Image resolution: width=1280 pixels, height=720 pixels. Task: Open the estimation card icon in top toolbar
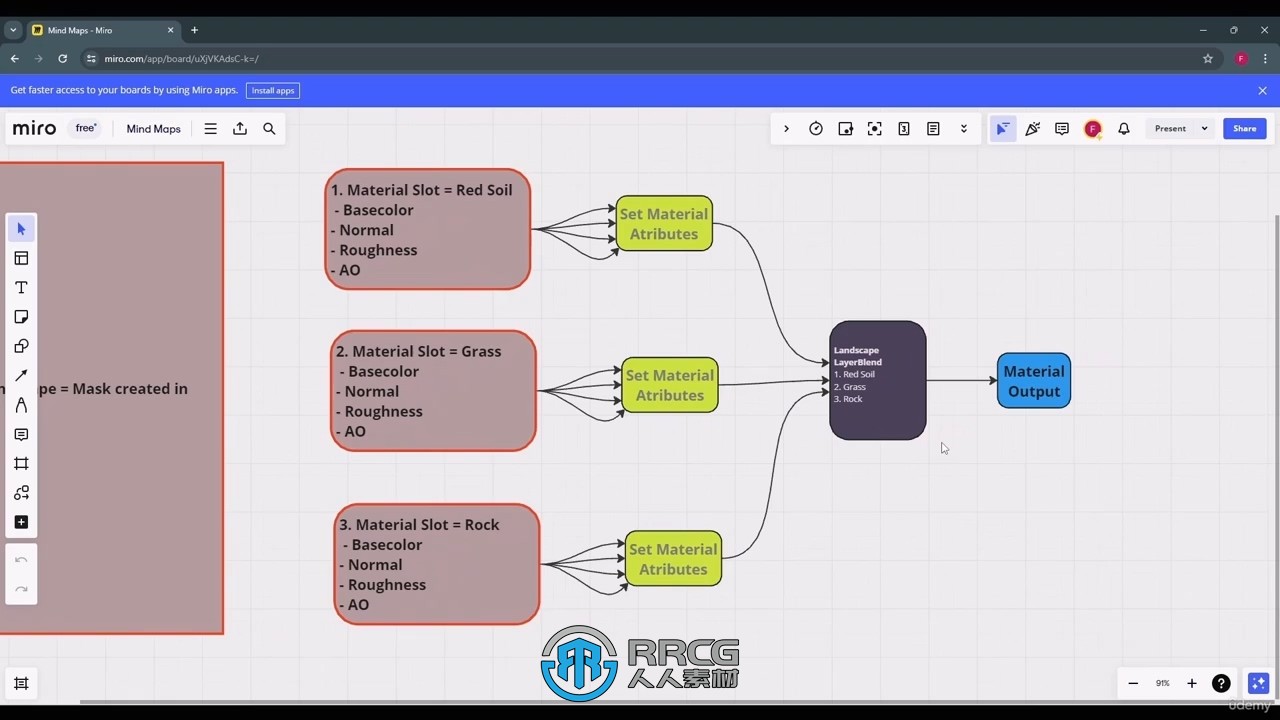(904, 129)
